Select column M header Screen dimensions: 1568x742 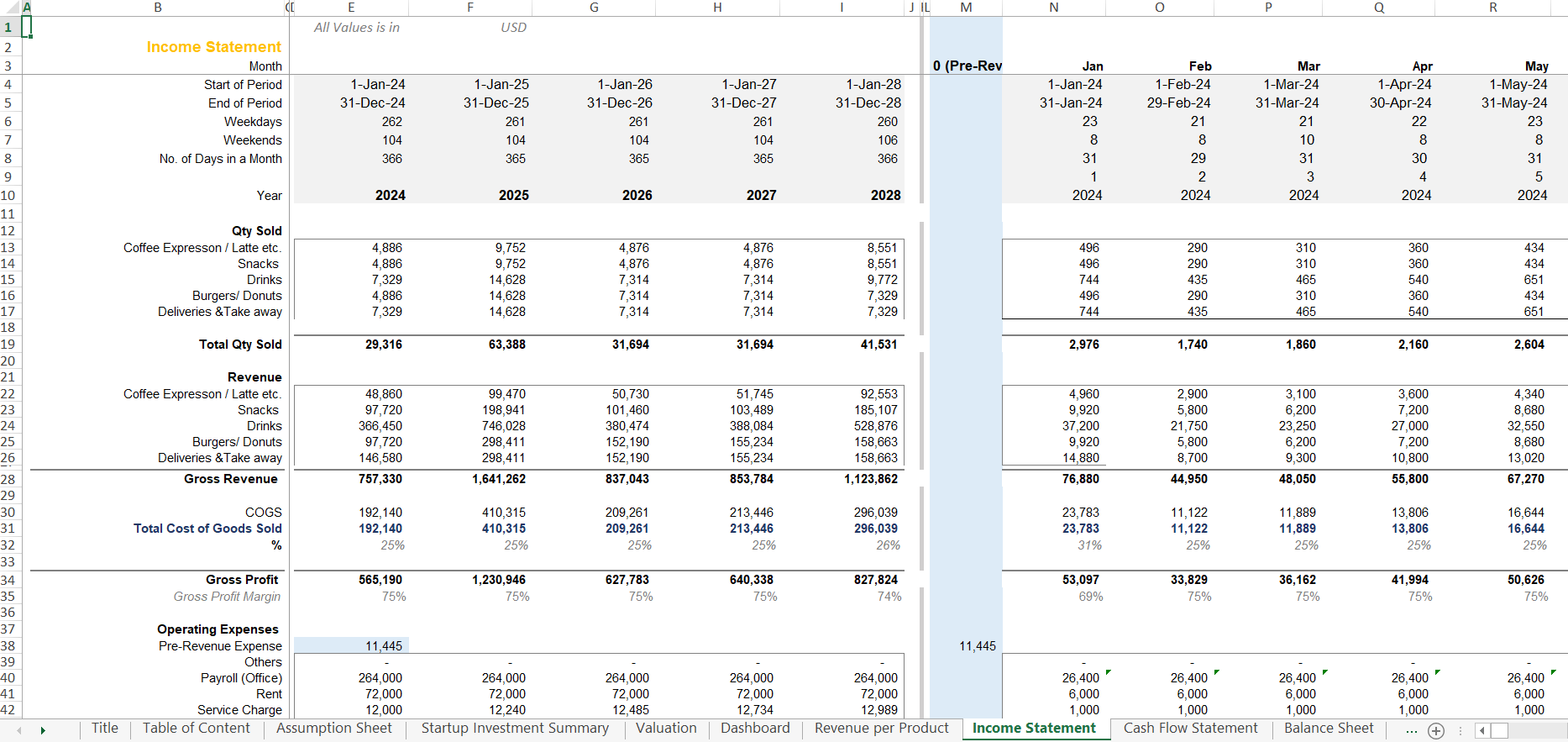(966, 8)
